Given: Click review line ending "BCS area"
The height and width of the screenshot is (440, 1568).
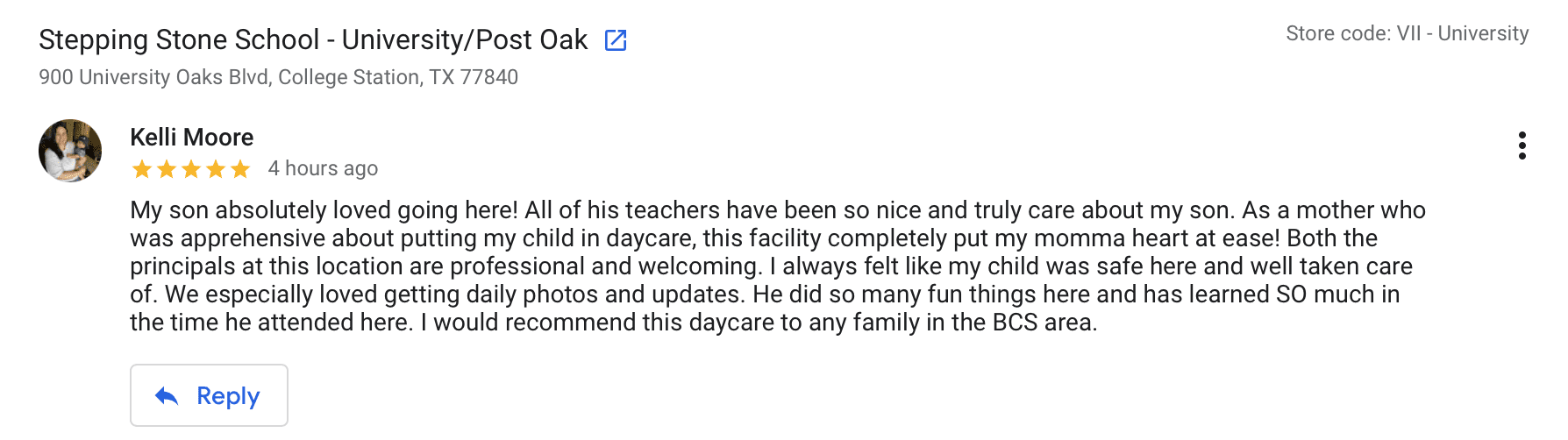Looking at the screenshot, I should [x=613, y=323].
